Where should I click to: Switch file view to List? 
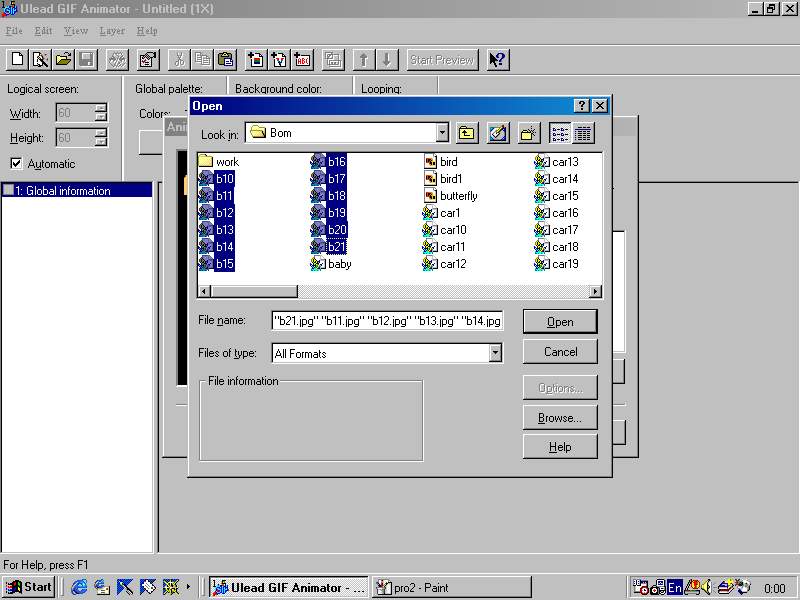(x=561, y=133)
